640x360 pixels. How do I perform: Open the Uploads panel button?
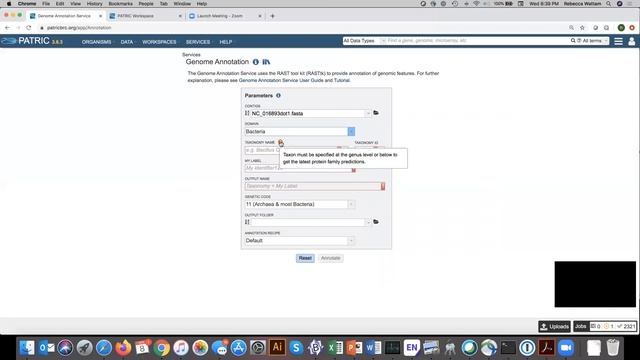click(554, 326)
